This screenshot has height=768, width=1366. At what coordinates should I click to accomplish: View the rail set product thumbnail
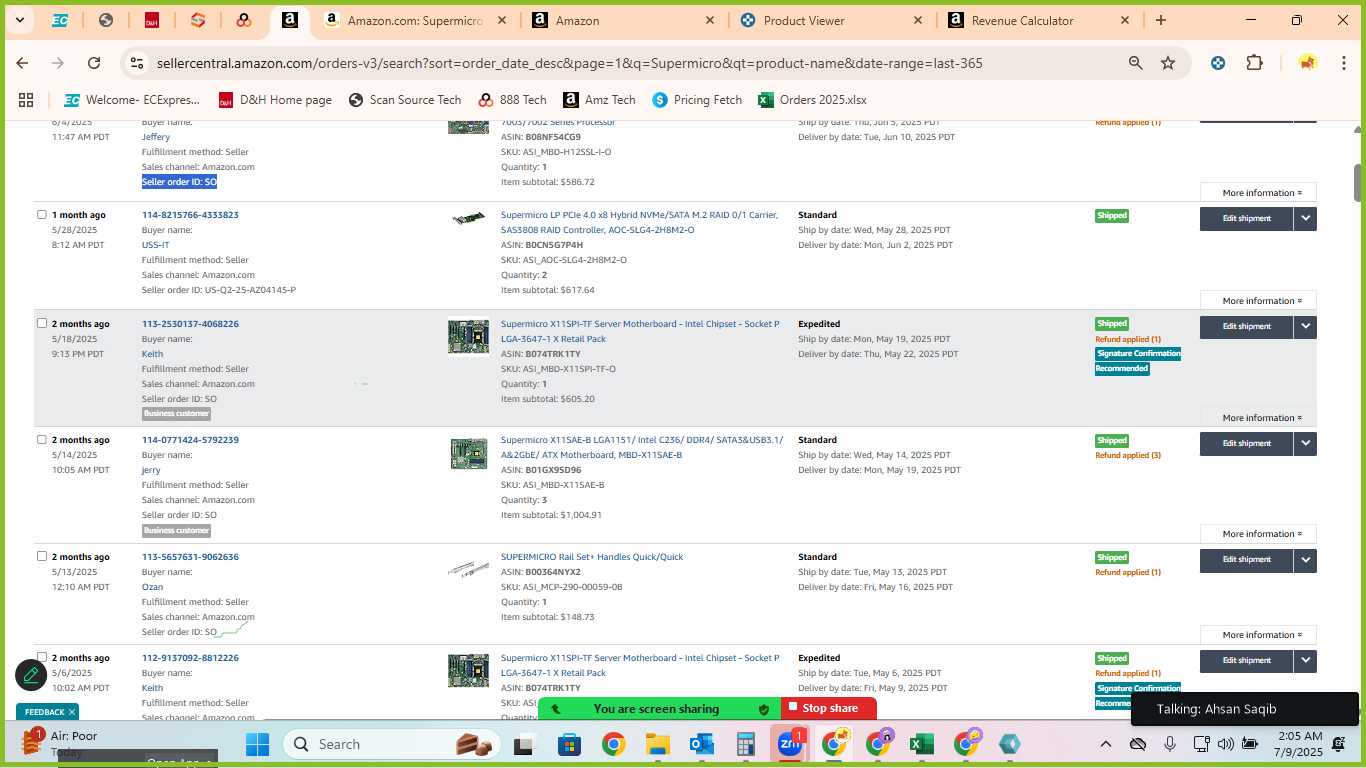pos(468,570)
